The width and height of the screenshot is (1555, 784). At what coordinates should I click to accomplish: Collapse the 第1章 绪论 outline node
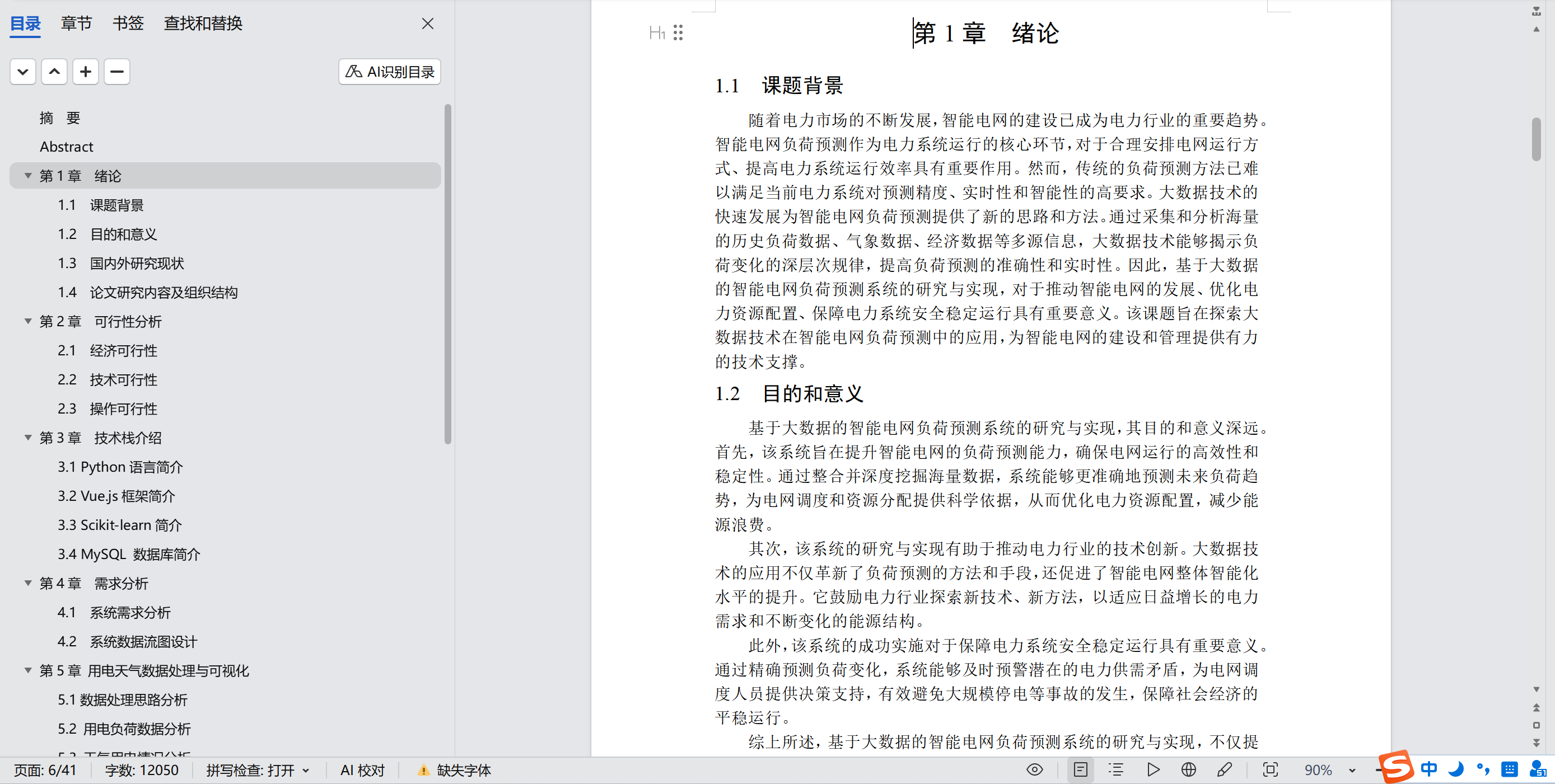coord(28,176)
